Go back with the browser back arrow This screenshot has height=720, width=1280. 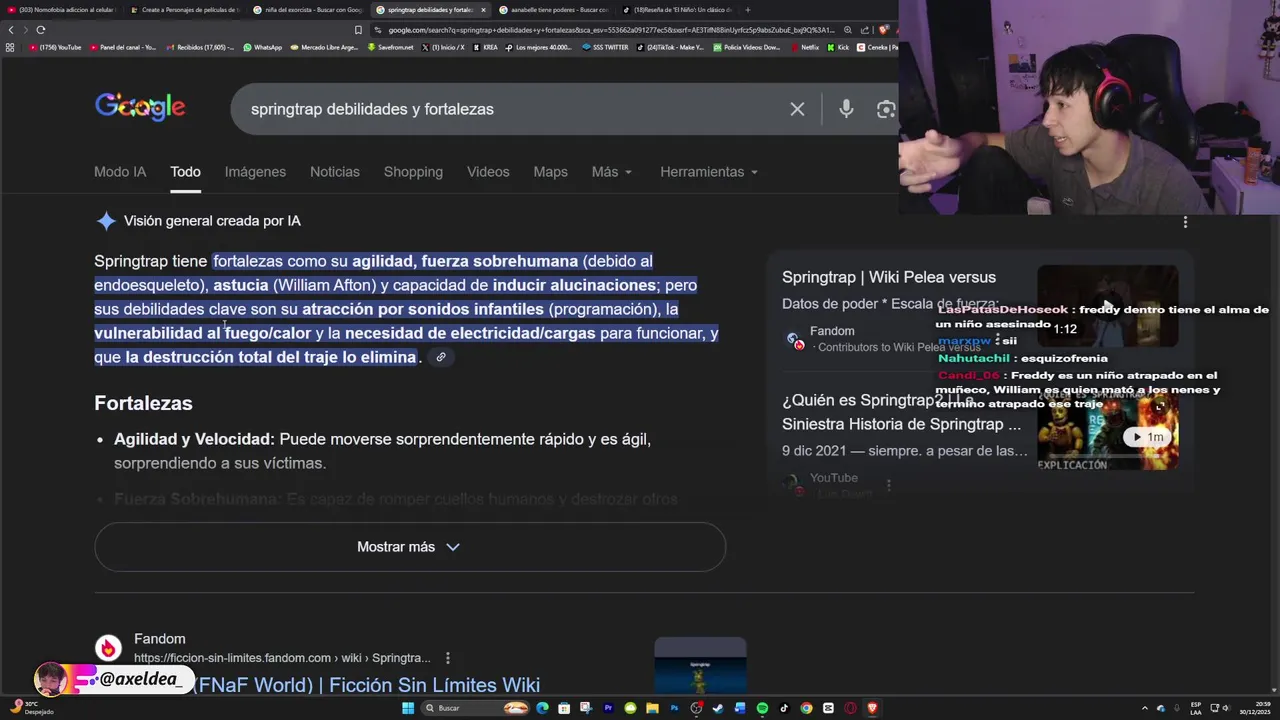[11, 29]
